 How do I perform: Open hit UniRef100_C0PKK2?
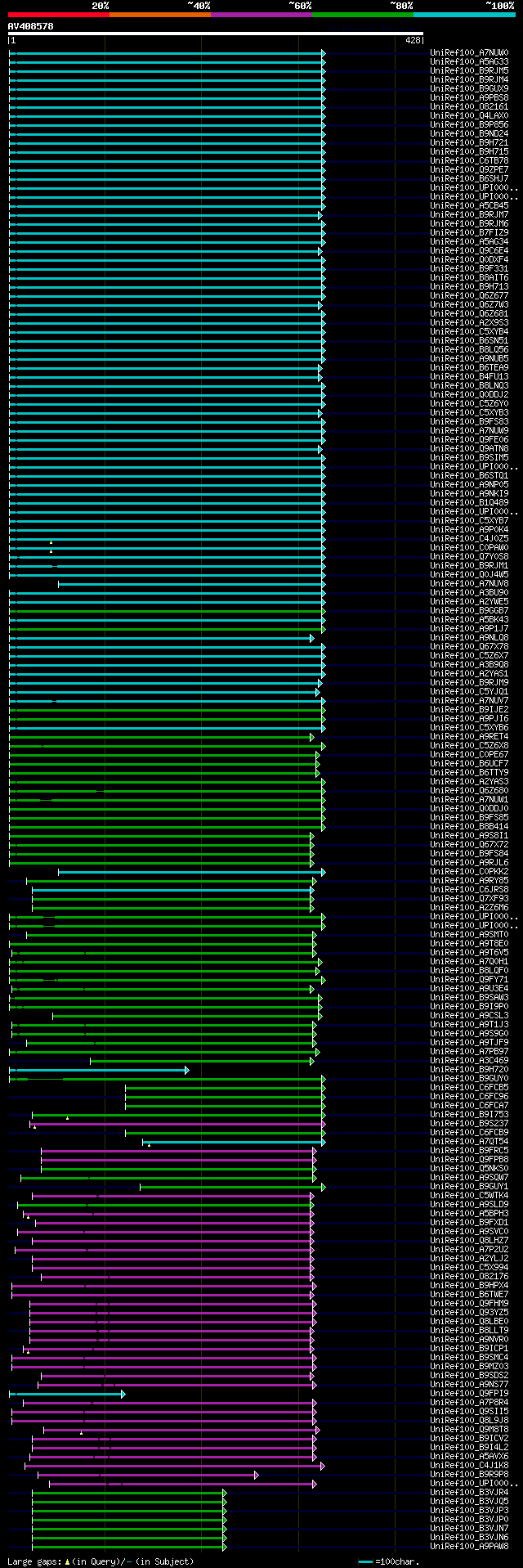coord(469,871)
